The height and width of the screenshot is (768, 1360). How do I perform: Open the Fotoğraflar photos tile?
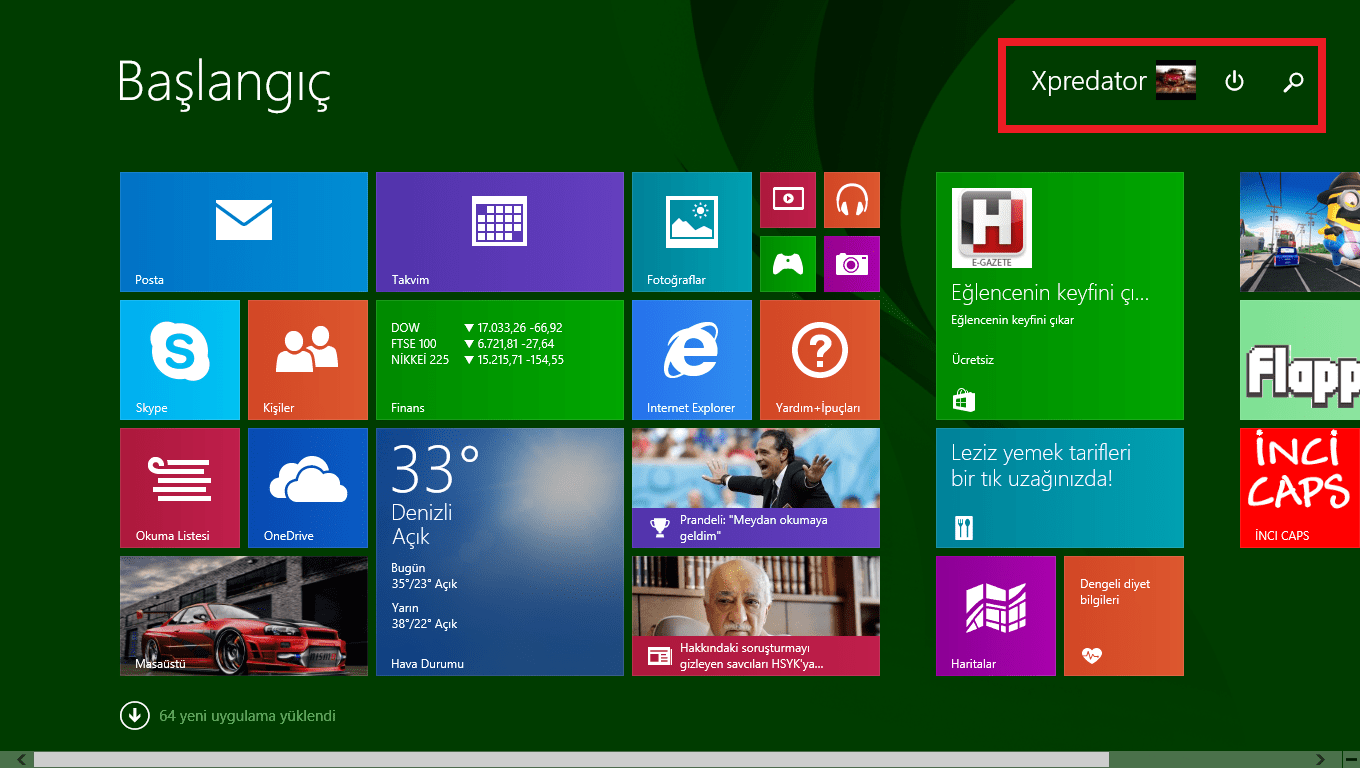point(692,232)
